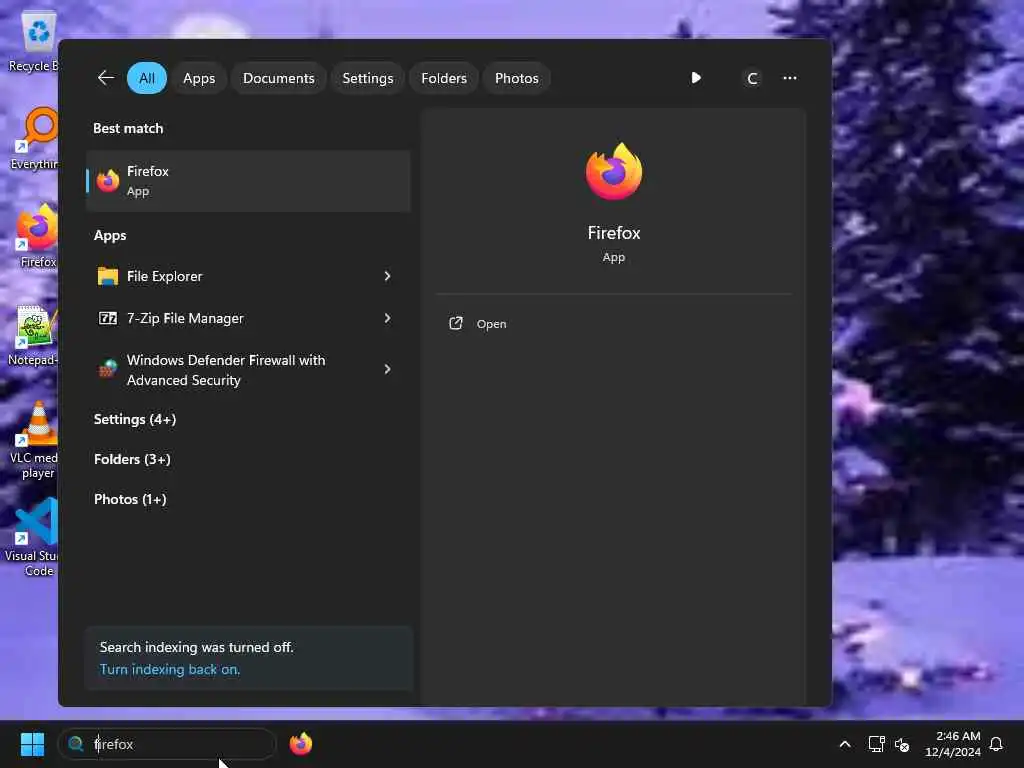The height and width of the screenshot is (768, 1024).
Task: Expand the File Explorer result chevron
Action: (387, 276)
